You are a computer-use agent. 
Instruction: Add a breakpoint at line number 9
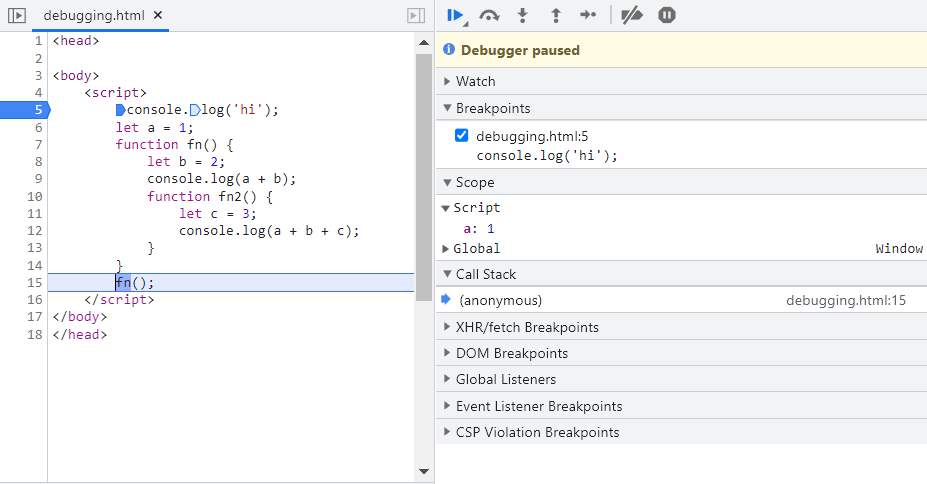pyautogui.click(x=38, y=179)
